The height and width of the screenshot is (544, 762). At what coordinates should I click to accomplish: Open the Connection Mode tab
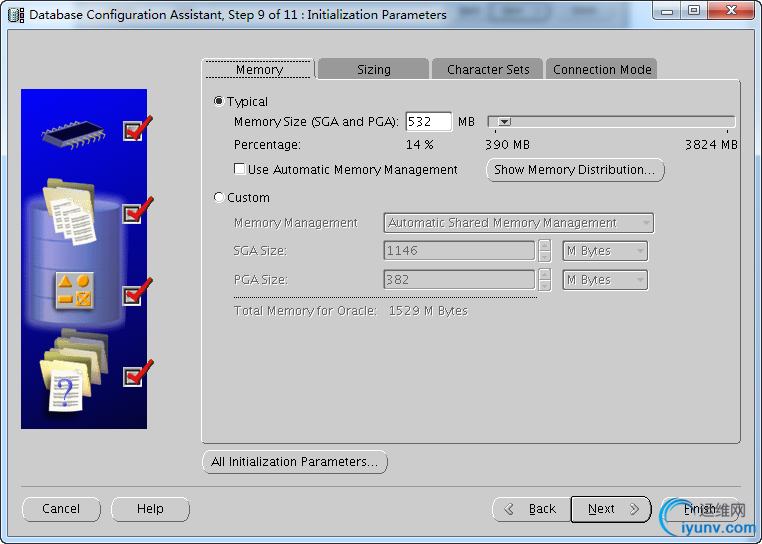click(602, 70)
